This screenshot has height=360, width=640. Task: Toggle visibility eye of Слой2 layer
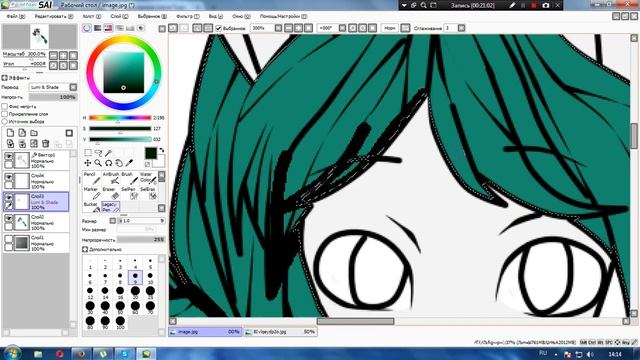9,219
